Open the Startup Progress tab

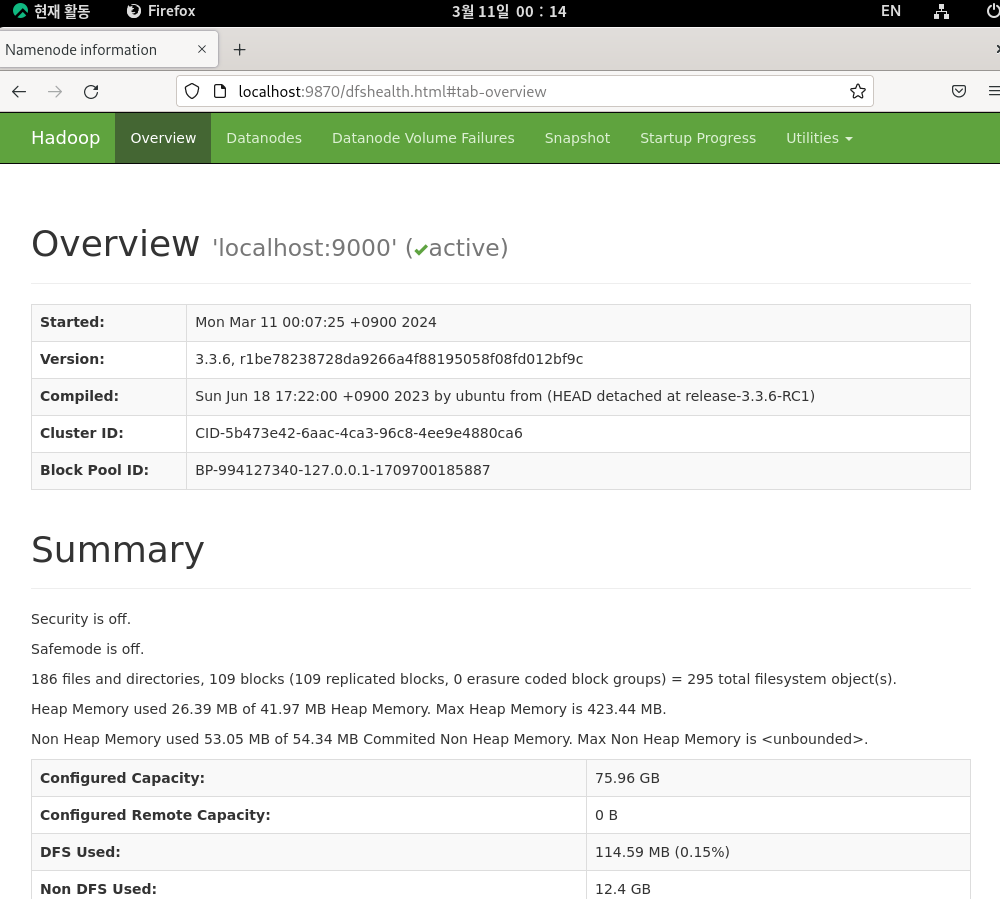pos(698,138)
